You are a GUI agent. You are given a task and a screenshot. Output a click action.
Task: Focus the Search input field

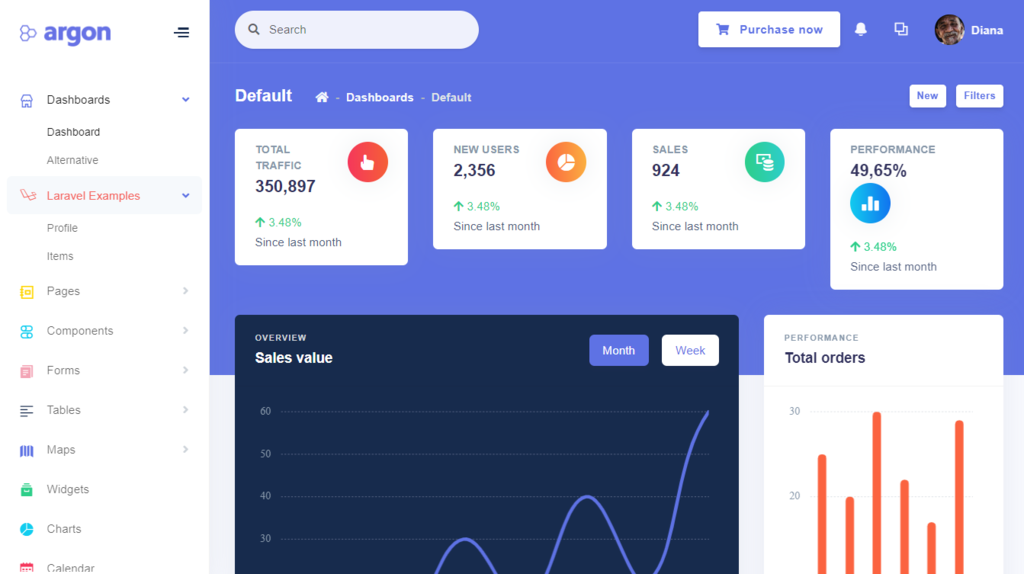[x=357, y=29]
